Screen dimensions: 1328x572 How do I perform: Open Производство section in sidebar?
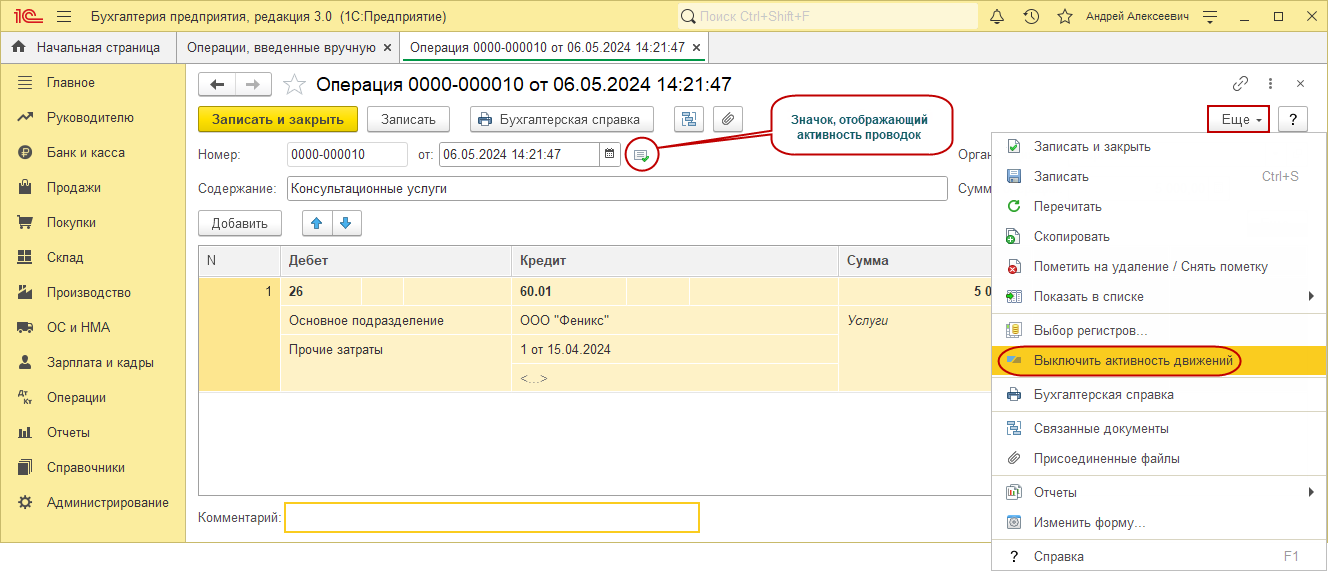[93, 292]
